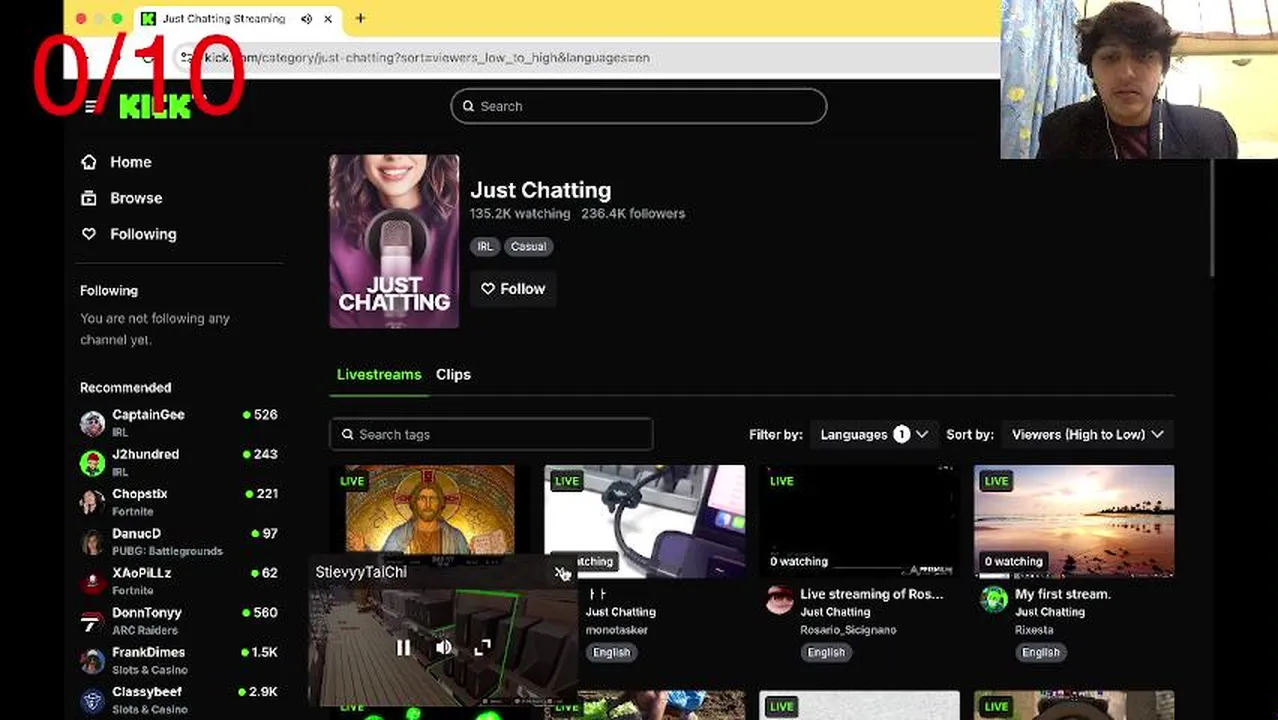This screenshot has height=720, width=1278.
Task: Close the Just Chatting Streaming tab
Action: [327, 18]
